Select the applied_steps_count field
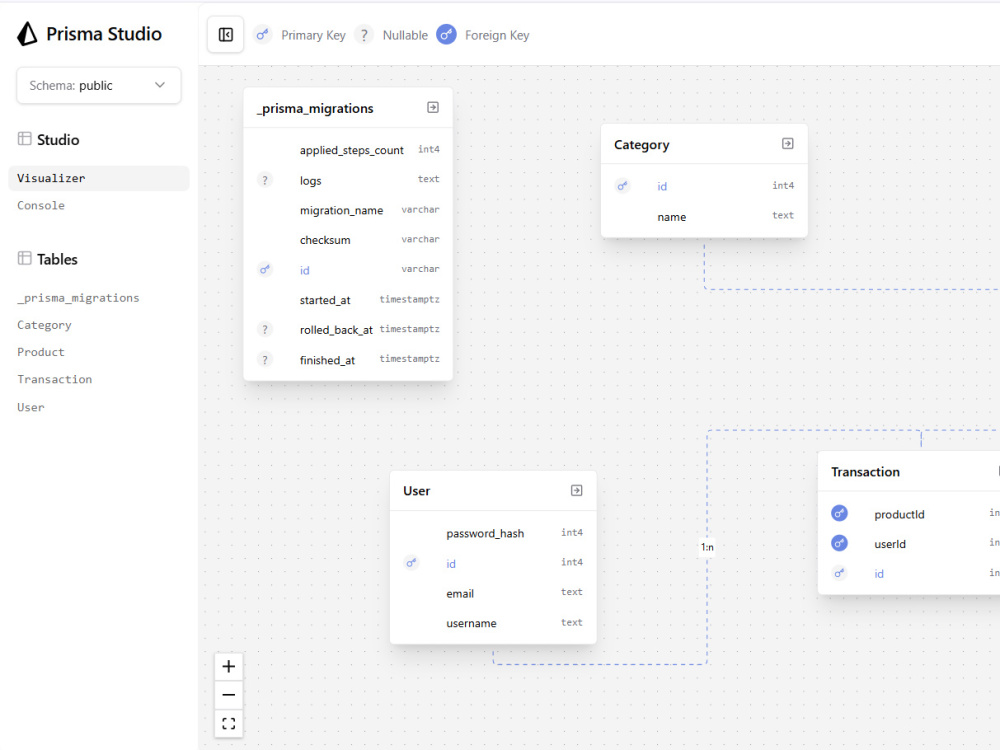The width and height of the screenshot is (1000, 750). tap(351, 150)
